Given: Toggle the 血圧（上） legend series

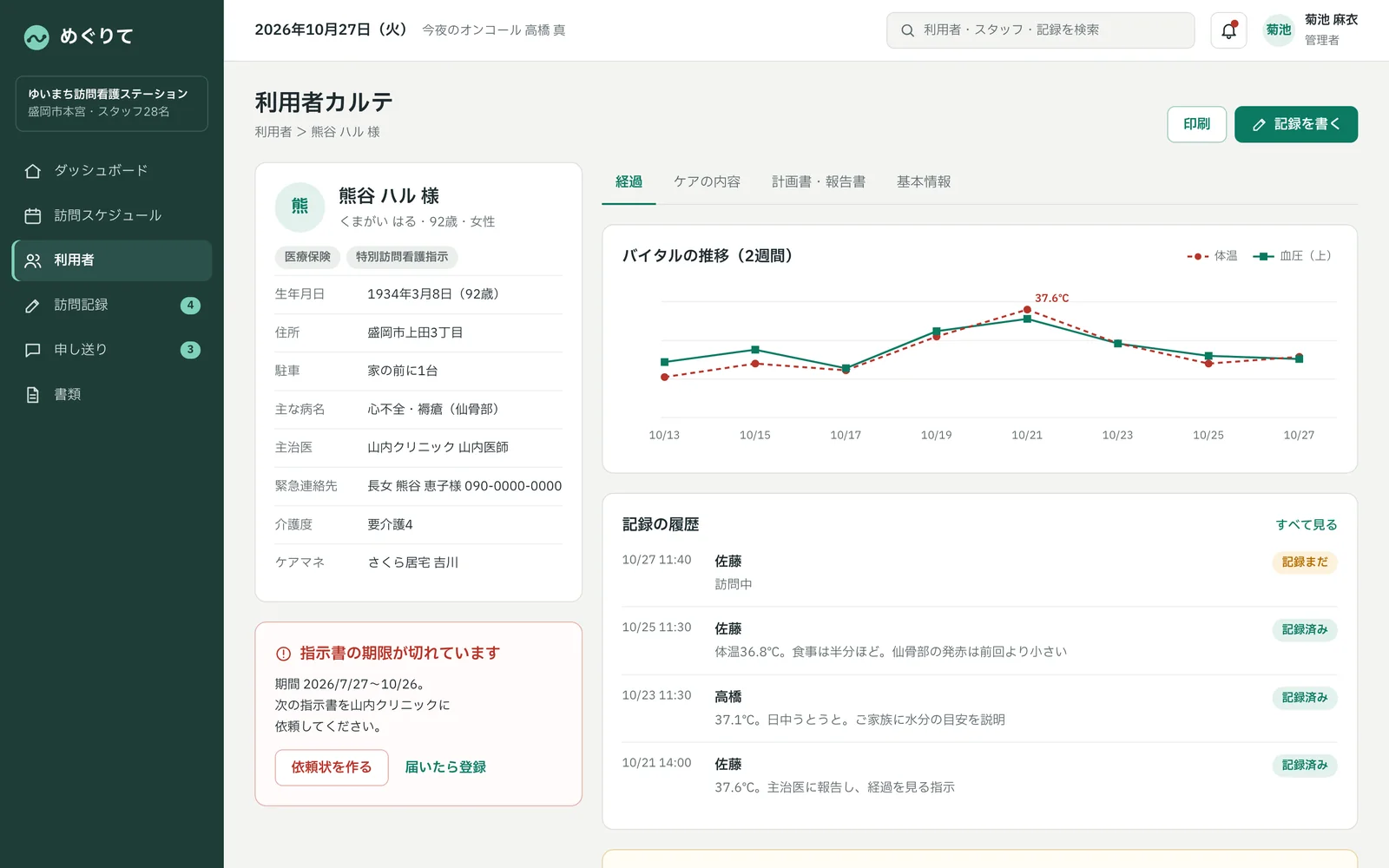Looking at the screenshot, I should coord(1292,256).
